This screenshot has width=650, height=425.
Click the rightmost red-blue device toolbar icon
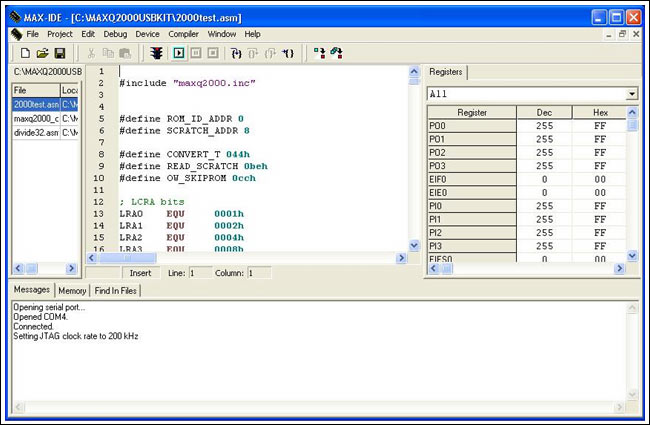tap(336, 52)
